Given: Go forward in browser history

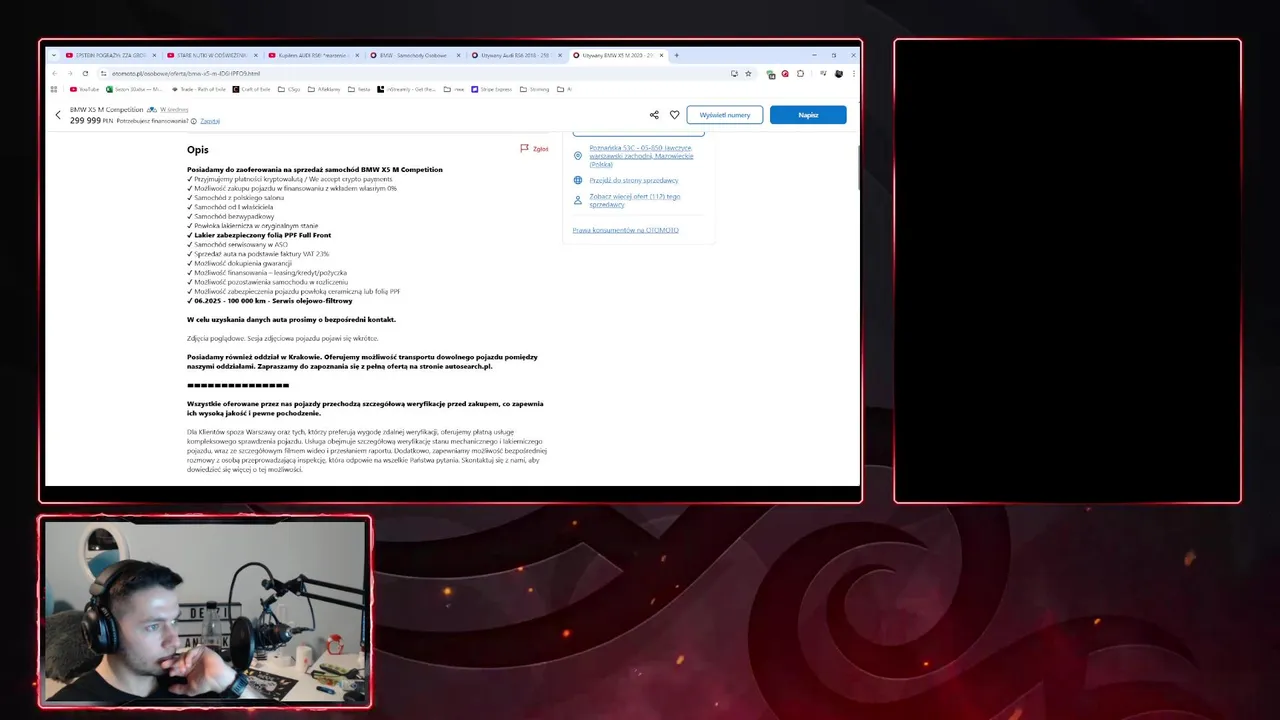Looking at the screenshot, I should 70,73.
